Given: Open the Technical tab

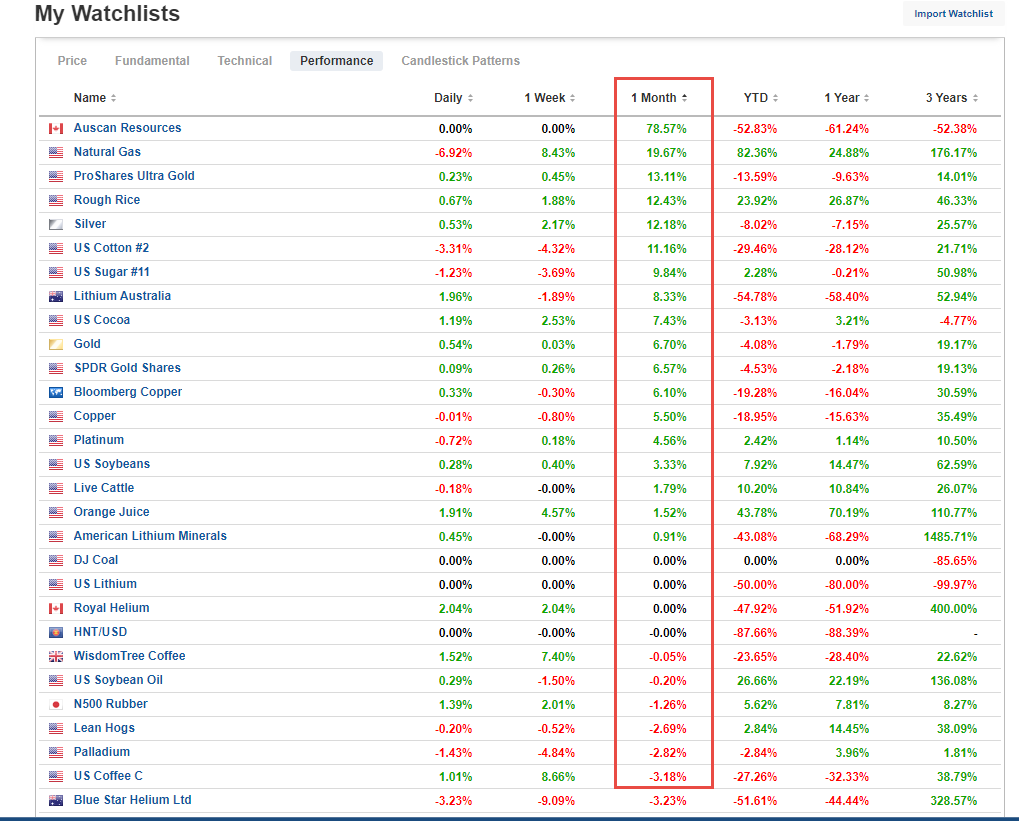Looking at the screenshot, I should [244, 61].
